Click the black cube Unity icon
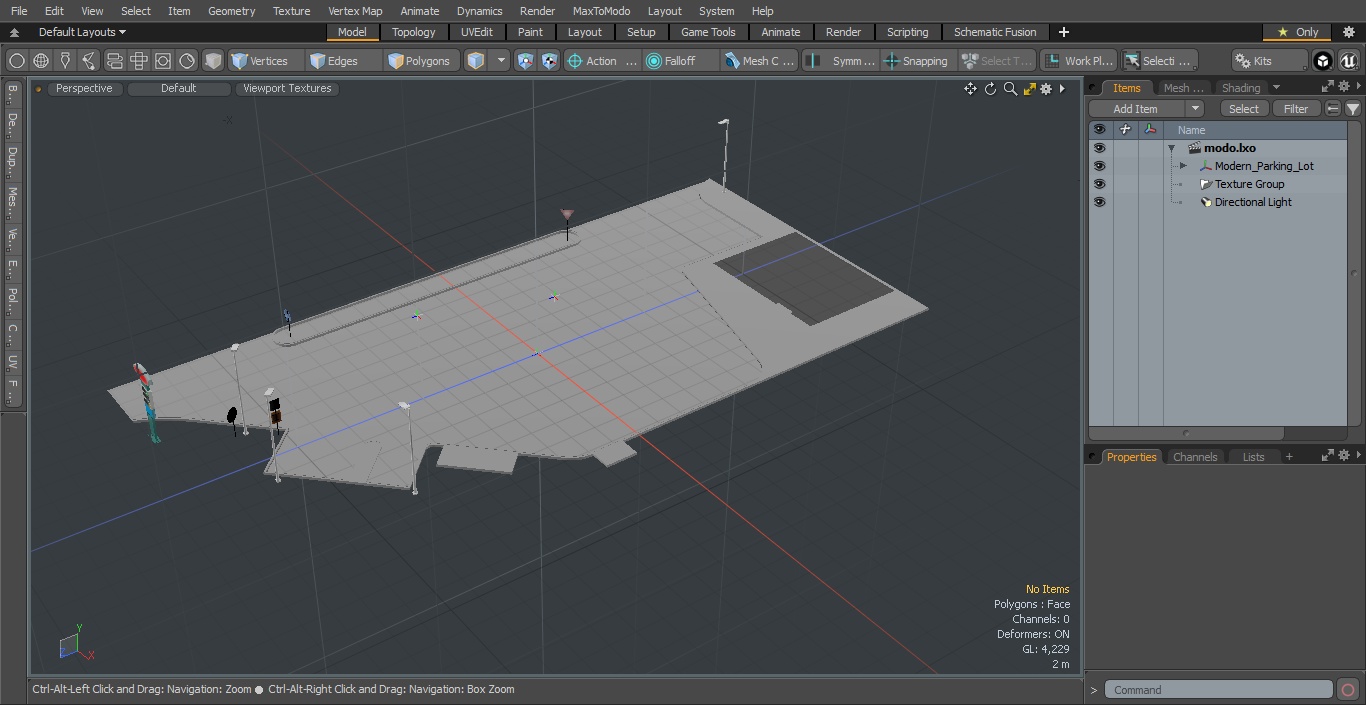 [x=1322, y=61]
